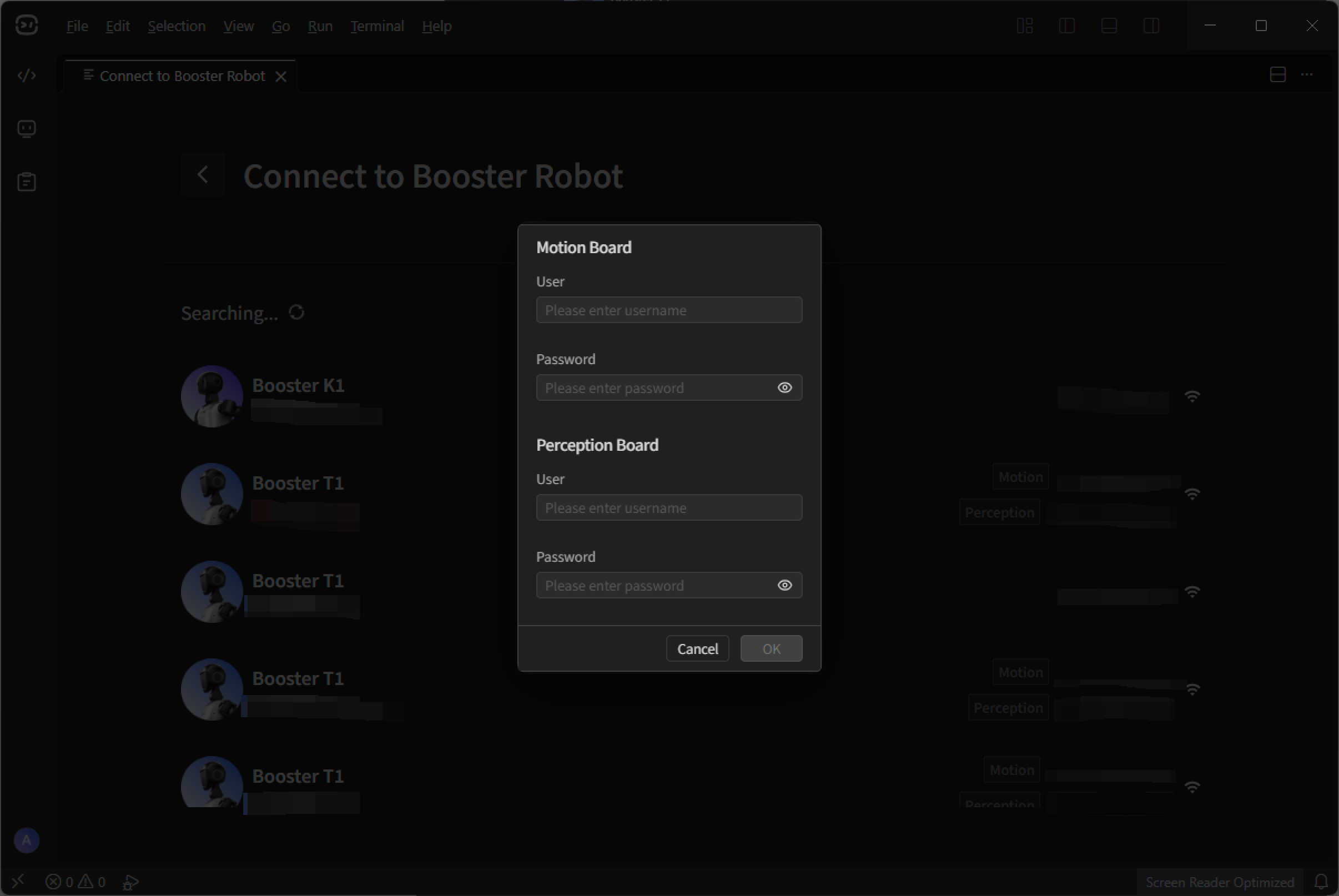The width and height of the screenshot is (1339, 896).
Task: Click the split editor layout icon
Action: [1278, 75]
